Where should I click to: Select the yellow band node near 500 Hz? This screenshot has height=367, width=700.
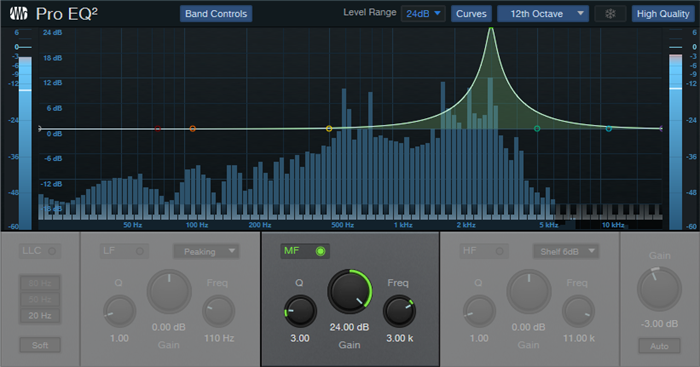(329, 129)
